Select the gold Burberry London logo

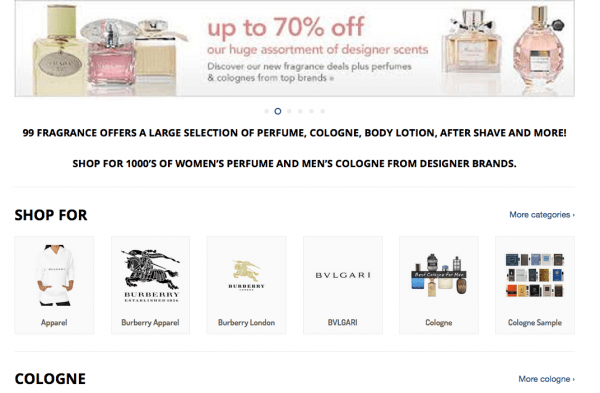pyautogui.click(x=246, y=275)
